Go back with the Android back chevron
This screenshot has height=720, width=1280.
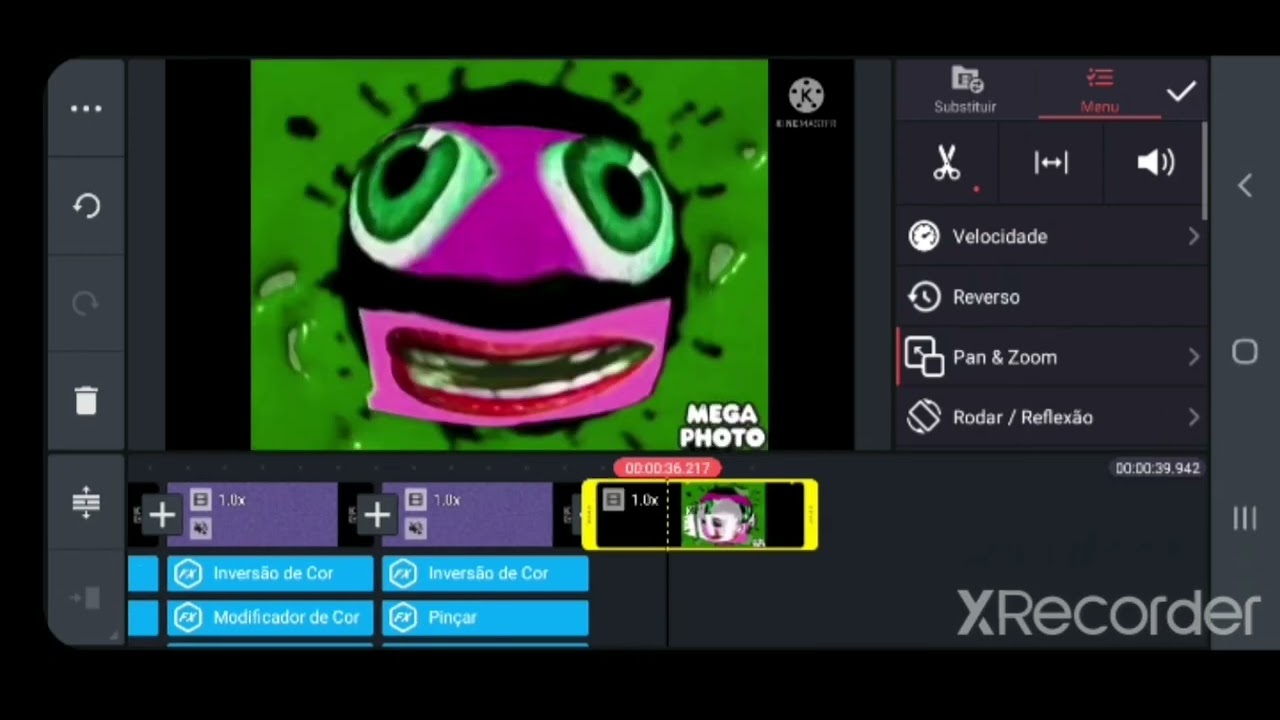1245,185
